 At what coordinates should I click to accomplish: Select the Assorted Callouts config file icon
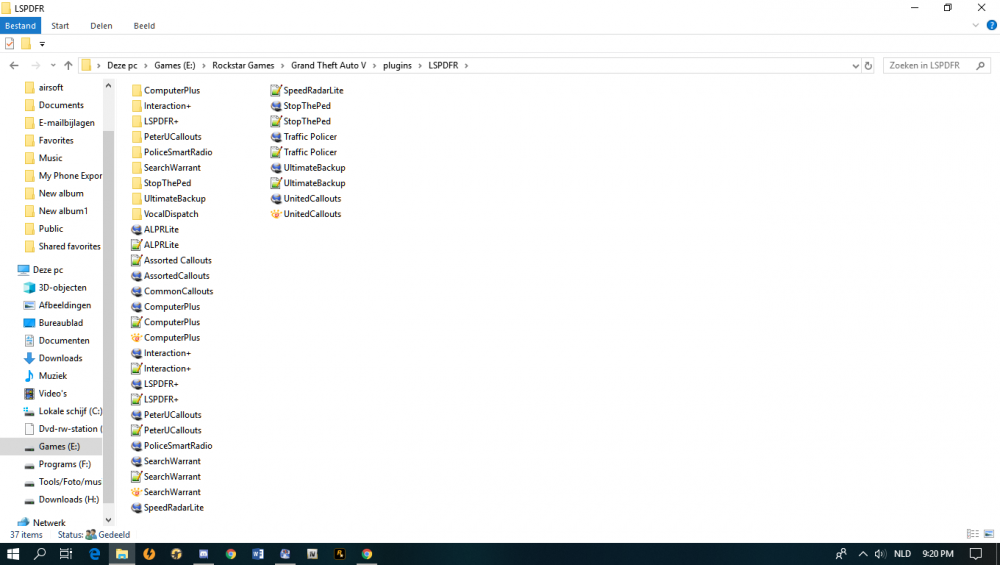pos(136,260)
